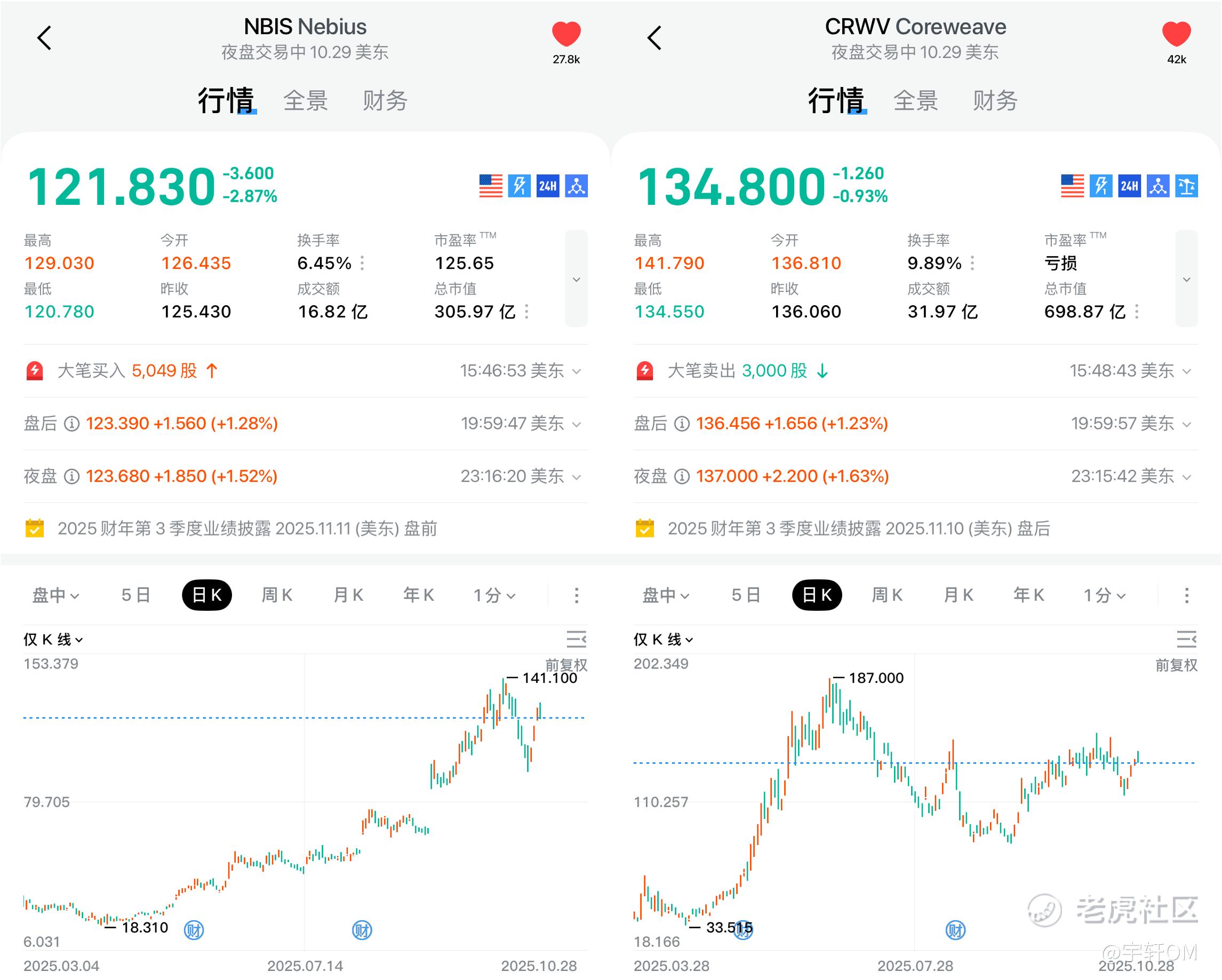Select 周K period on NBIS chart

pos(277,595)
